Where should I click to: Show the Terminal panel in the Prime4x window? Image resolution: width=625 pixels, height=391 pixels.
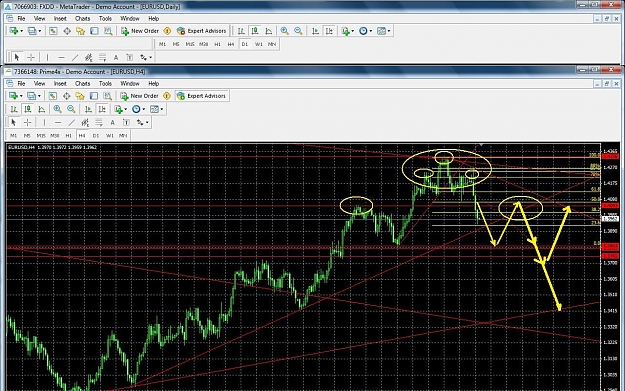point(94,96)
